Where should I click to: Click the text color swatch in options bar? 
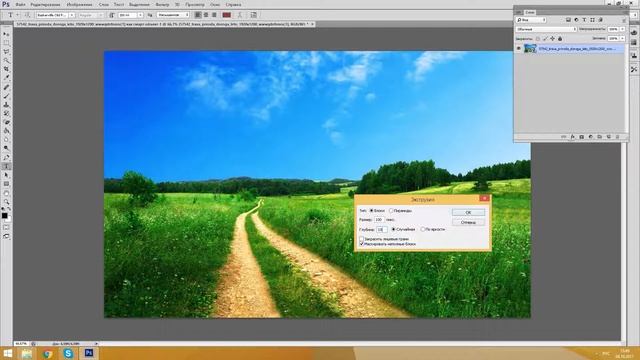point(227,15)
